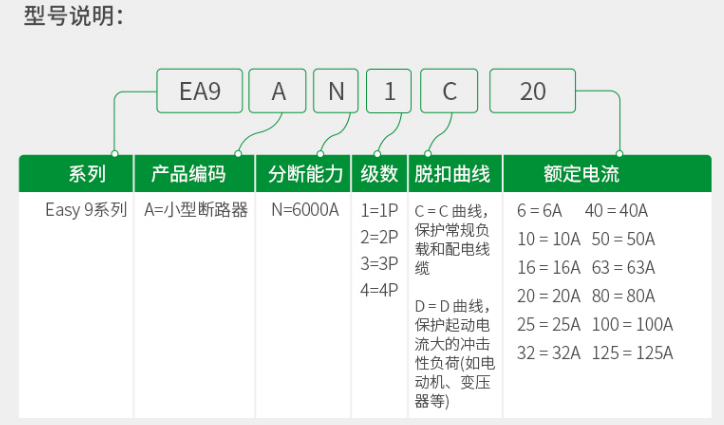Click the C trip curve box
This screenshot has height=425, width=724.
coord(449,91)
